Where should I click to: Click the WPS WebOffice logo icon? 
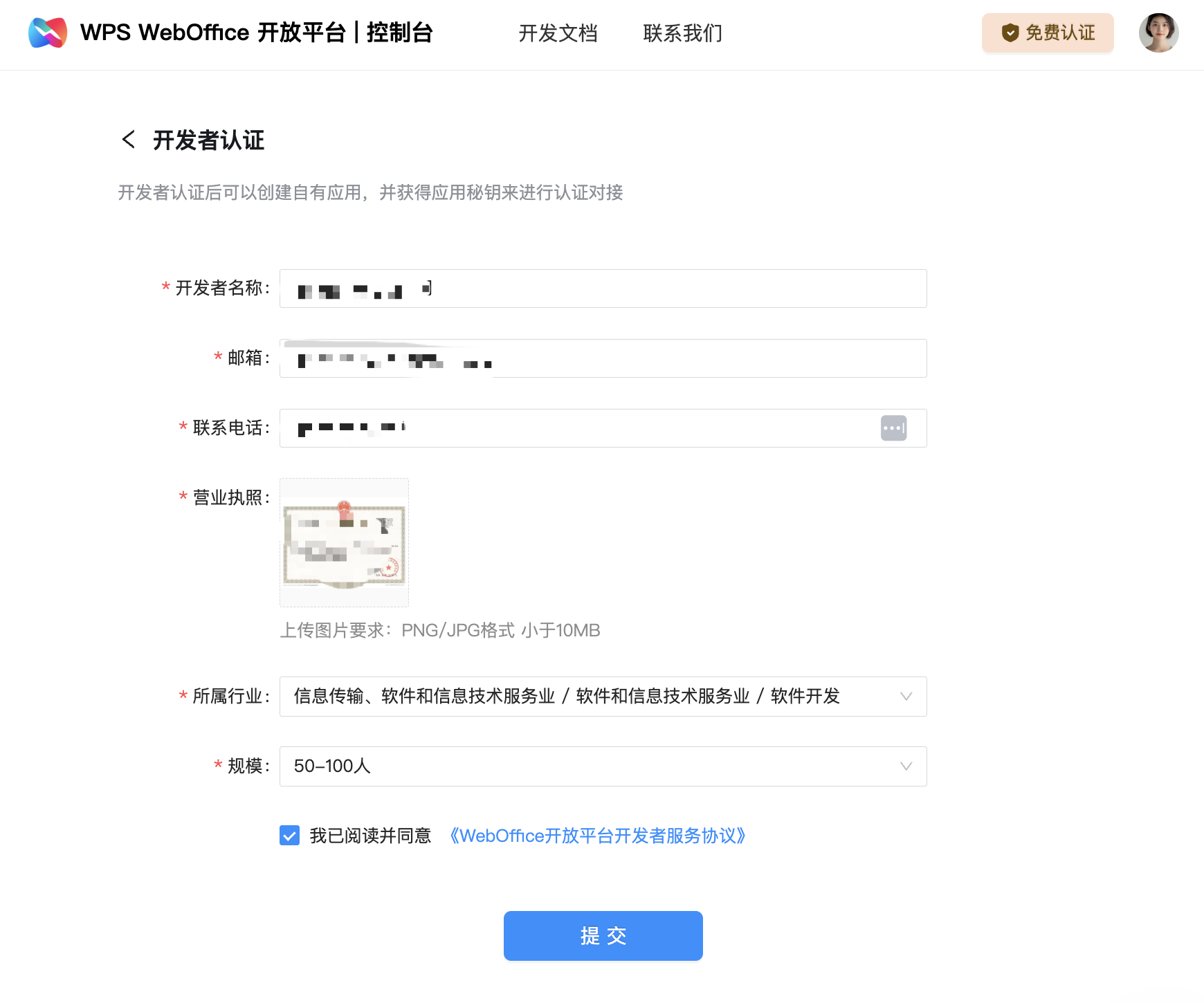tap(48, 33)
